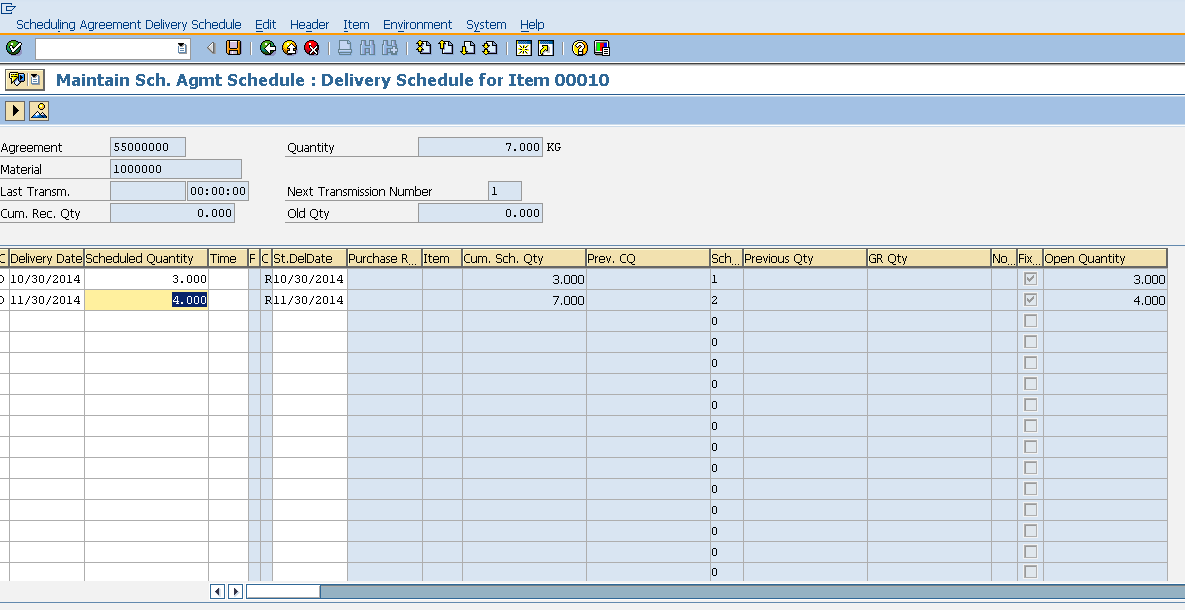The height and width of the screenshot is (610, 1185).
Task: Click the green Enter checkmark icon
Action: pyautogui.click(x=14, y=48)
